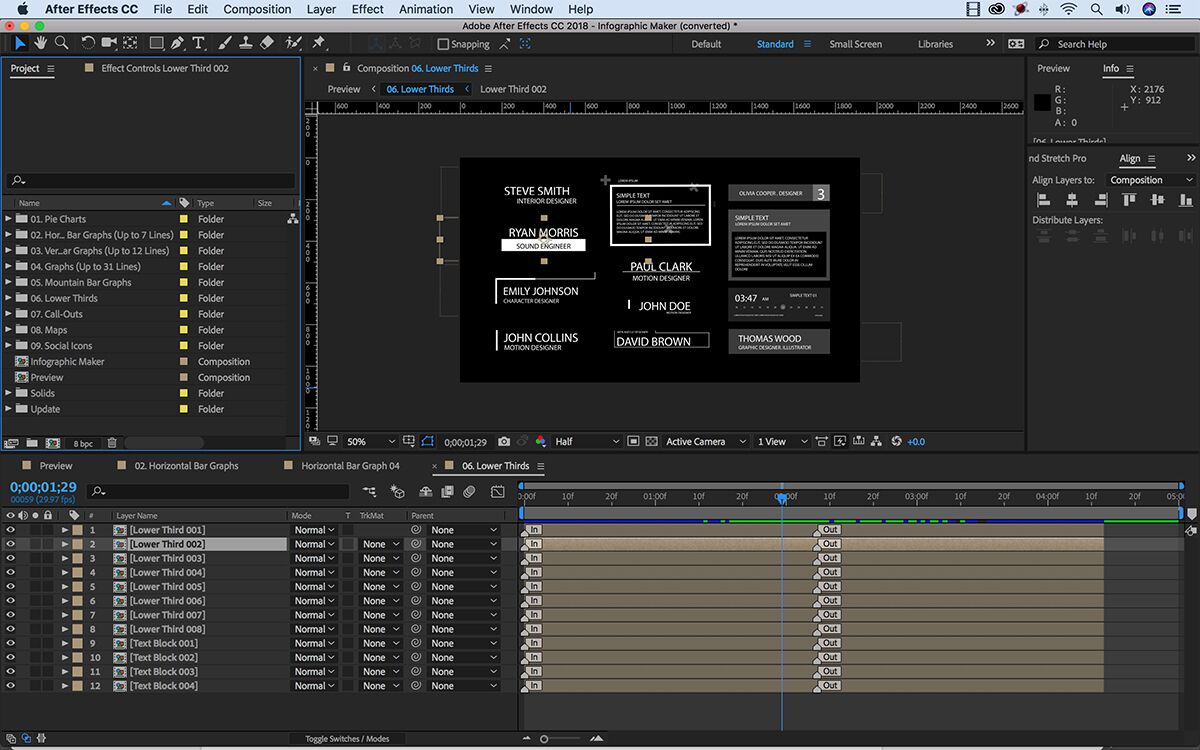Image resolution: width=1200 pixels, height=750 pixels.
Task: Select the Puppet Pin tool
Action: point(319,43)
